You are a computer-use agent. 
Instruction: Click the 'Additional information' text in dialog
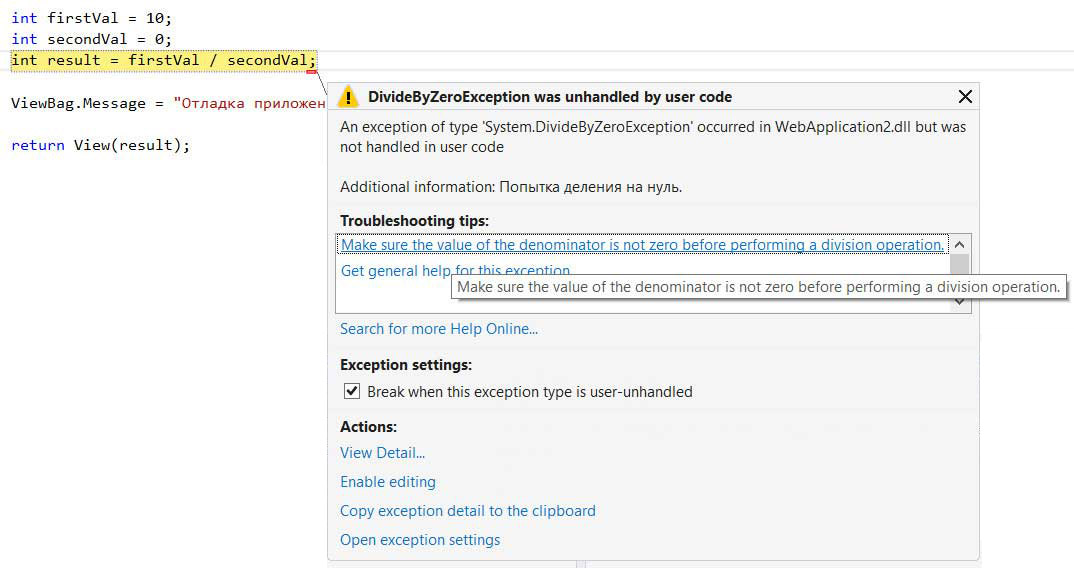511,187
